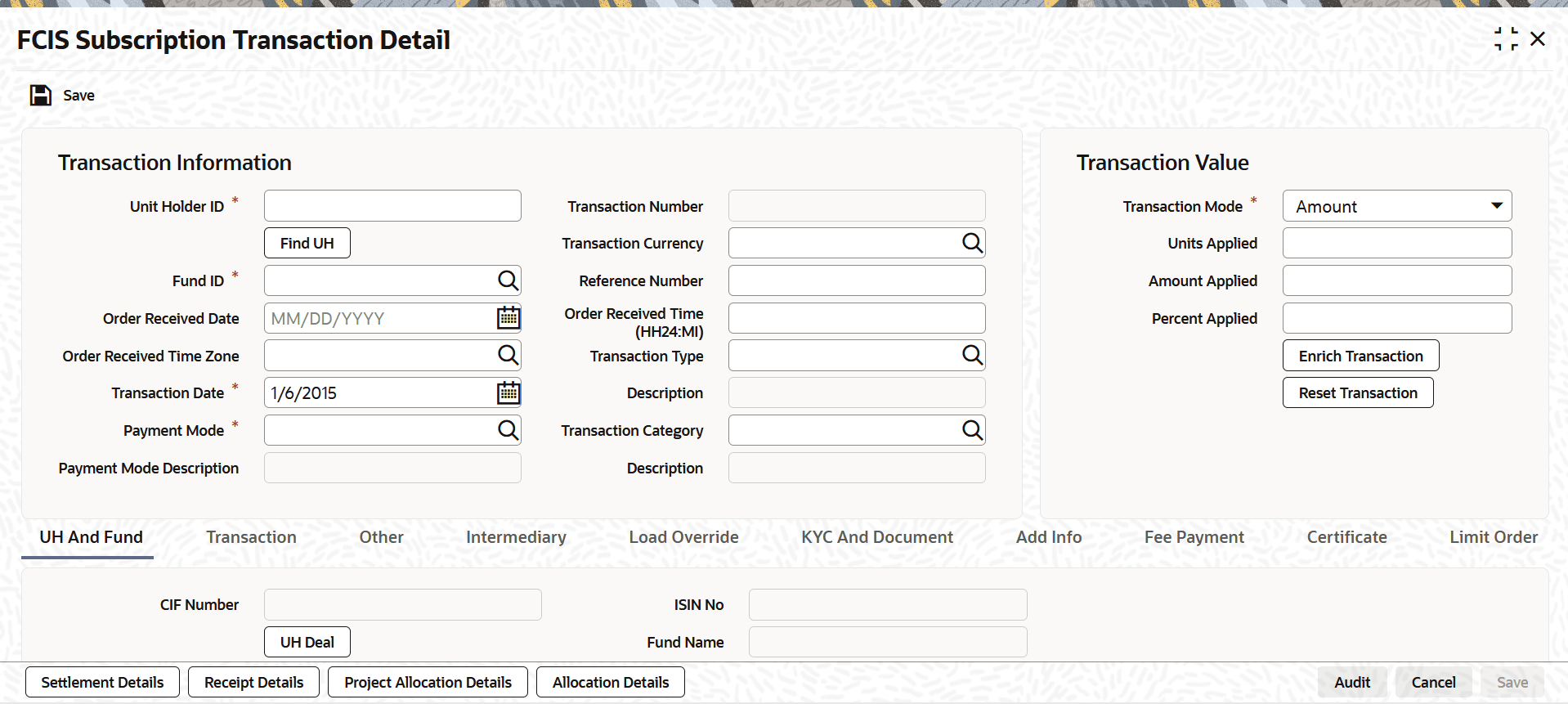
Task: Click the Transaction Information heading
Action: tap(174, 163)
